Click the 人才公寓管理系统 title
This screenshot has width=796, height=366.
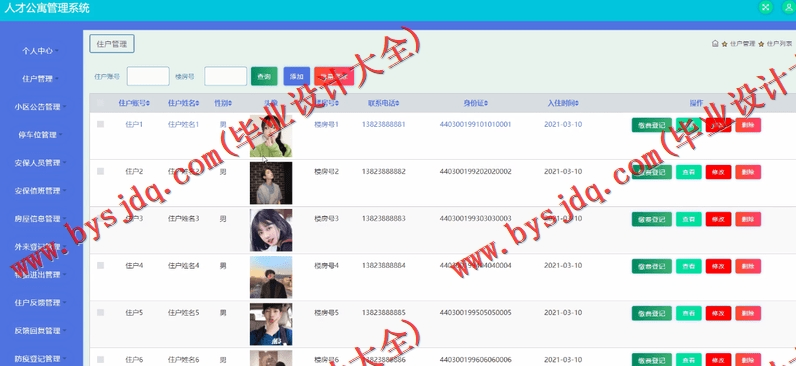click(47, 8)
